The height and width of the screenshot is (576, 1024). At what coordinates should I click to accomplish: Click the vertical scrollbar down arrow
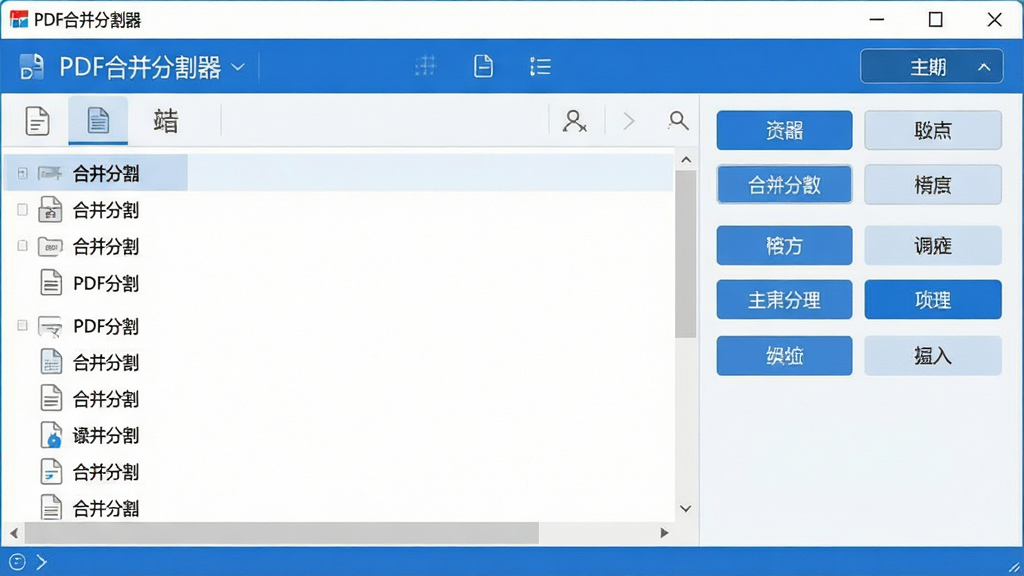tap(686, 509)
